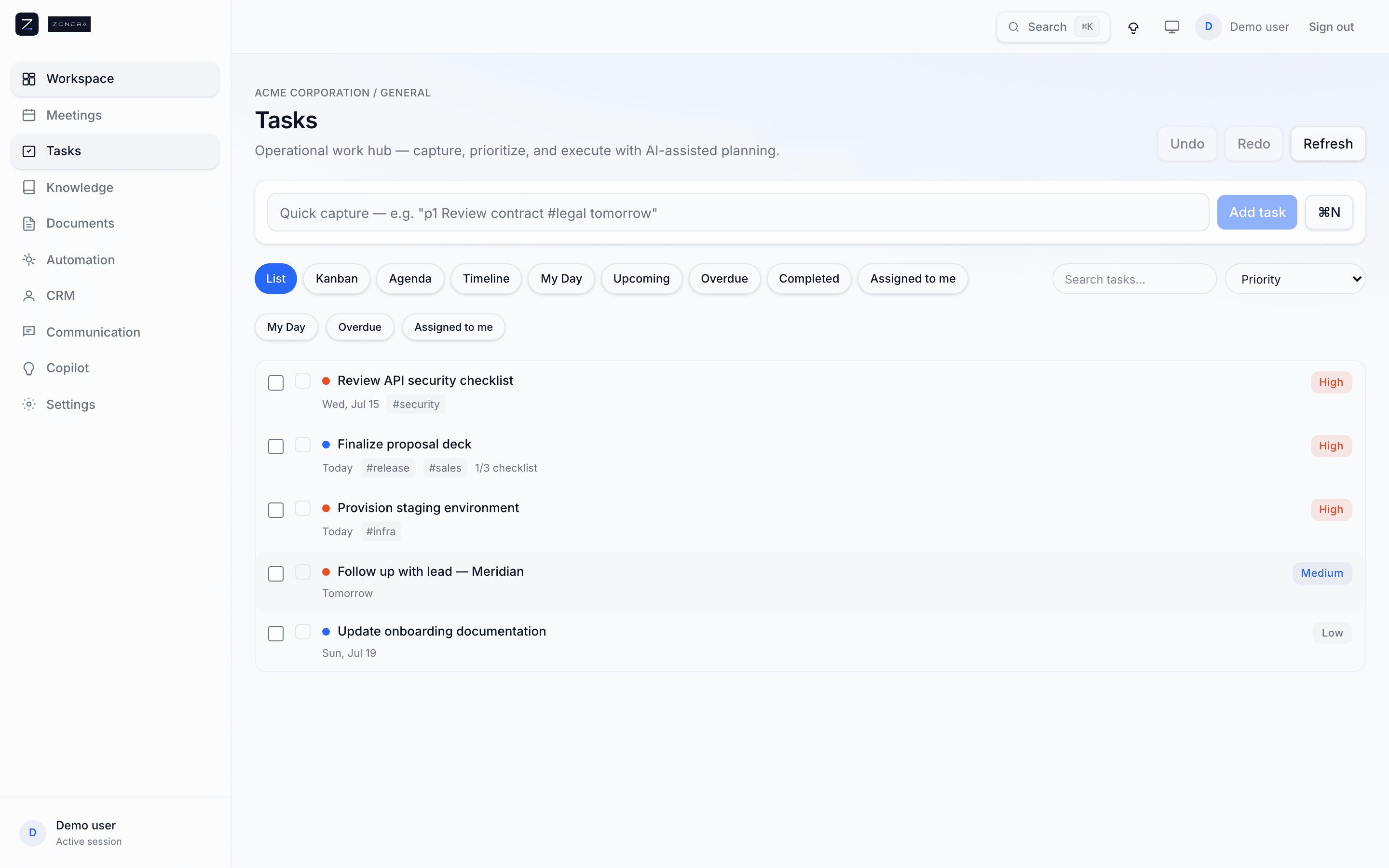1389x868 pixels.
Task: Click the D avatar in top bar
Action: point(1208,27)
